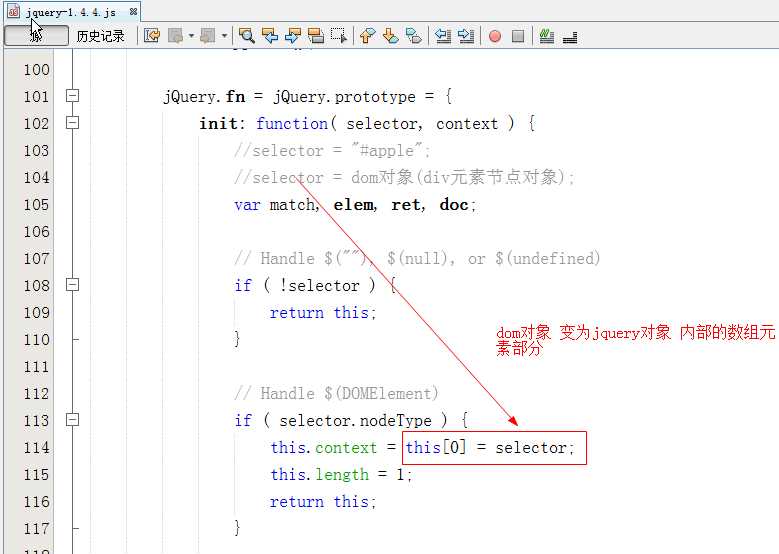Click 'match' variable on line 105
Screen dimensions: 779x554
click(294, 204)
